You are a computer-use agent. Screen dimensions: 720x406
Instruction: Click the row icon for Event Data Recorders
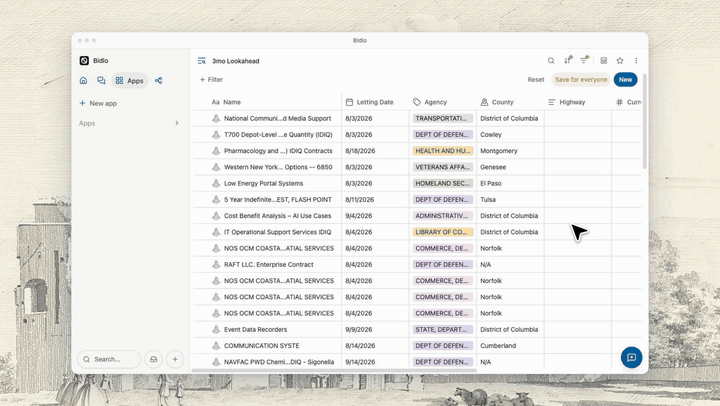click(216, 329)
